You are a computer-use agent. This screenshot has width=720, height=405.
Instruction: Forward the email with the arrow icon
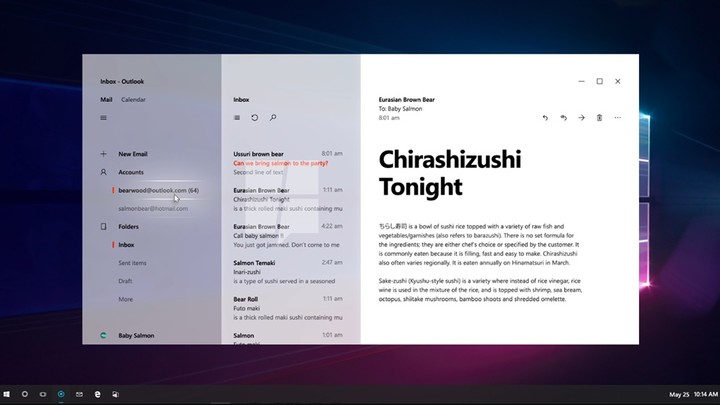point(581,118)
